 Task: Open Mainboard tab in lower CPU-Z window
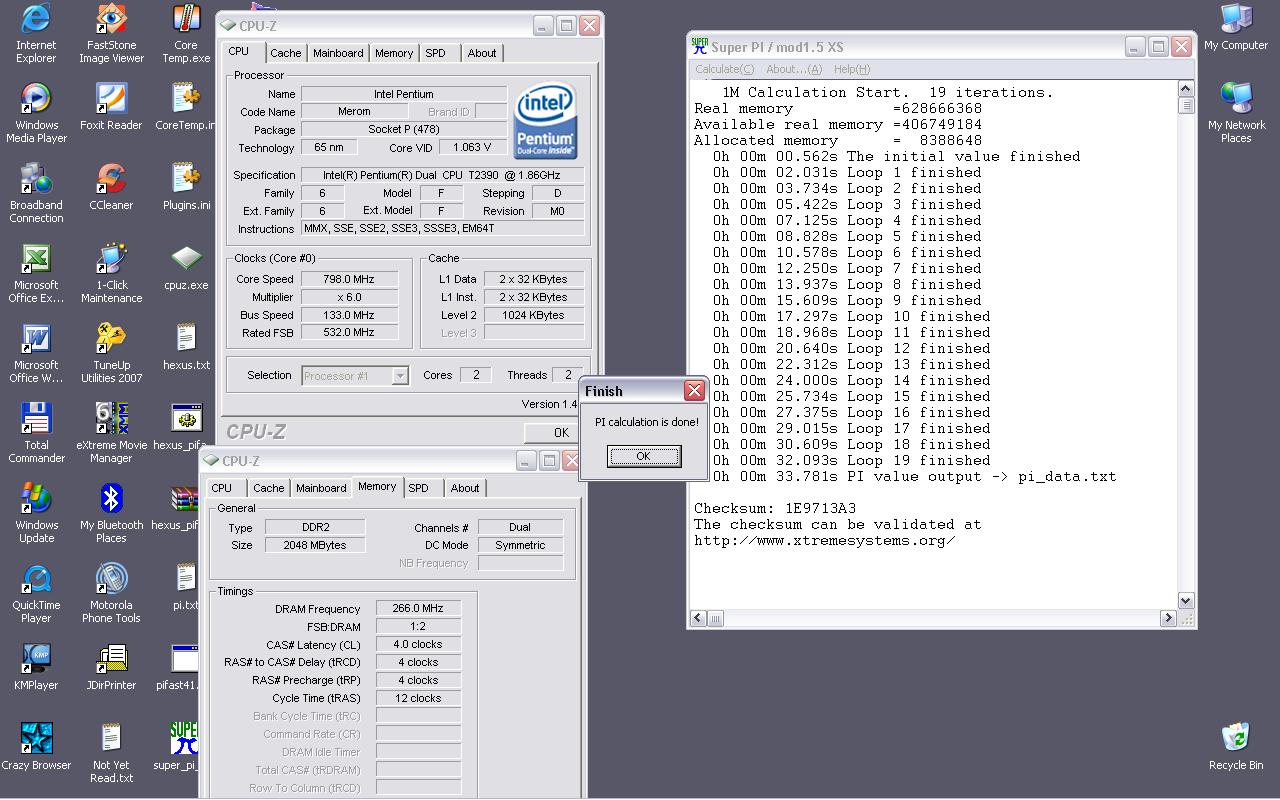pos(321,488)
